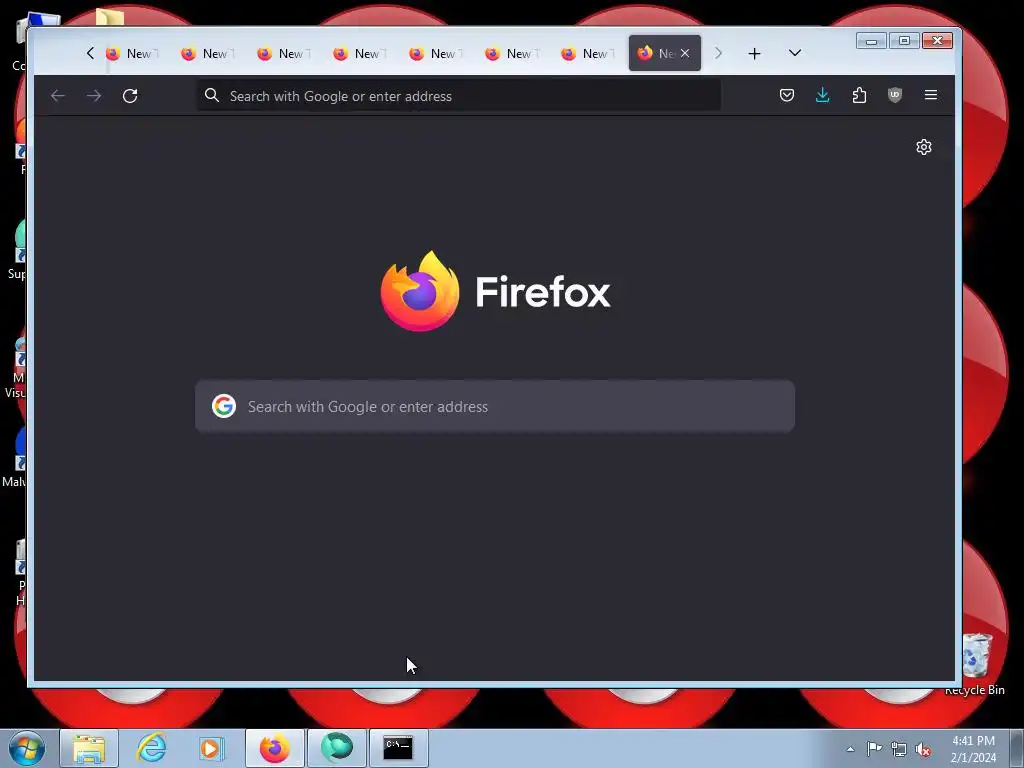Launch Internet Explorer from the taskbar
The width and height of the screenshot is (1024, 768).
point(151,748)
